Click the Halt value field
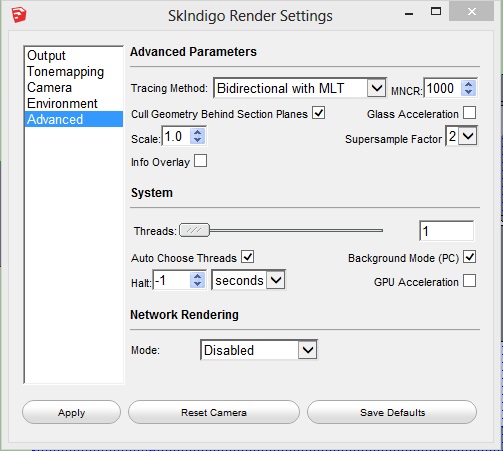The width and height of the screenshot is (503, 451). point(171,280)
